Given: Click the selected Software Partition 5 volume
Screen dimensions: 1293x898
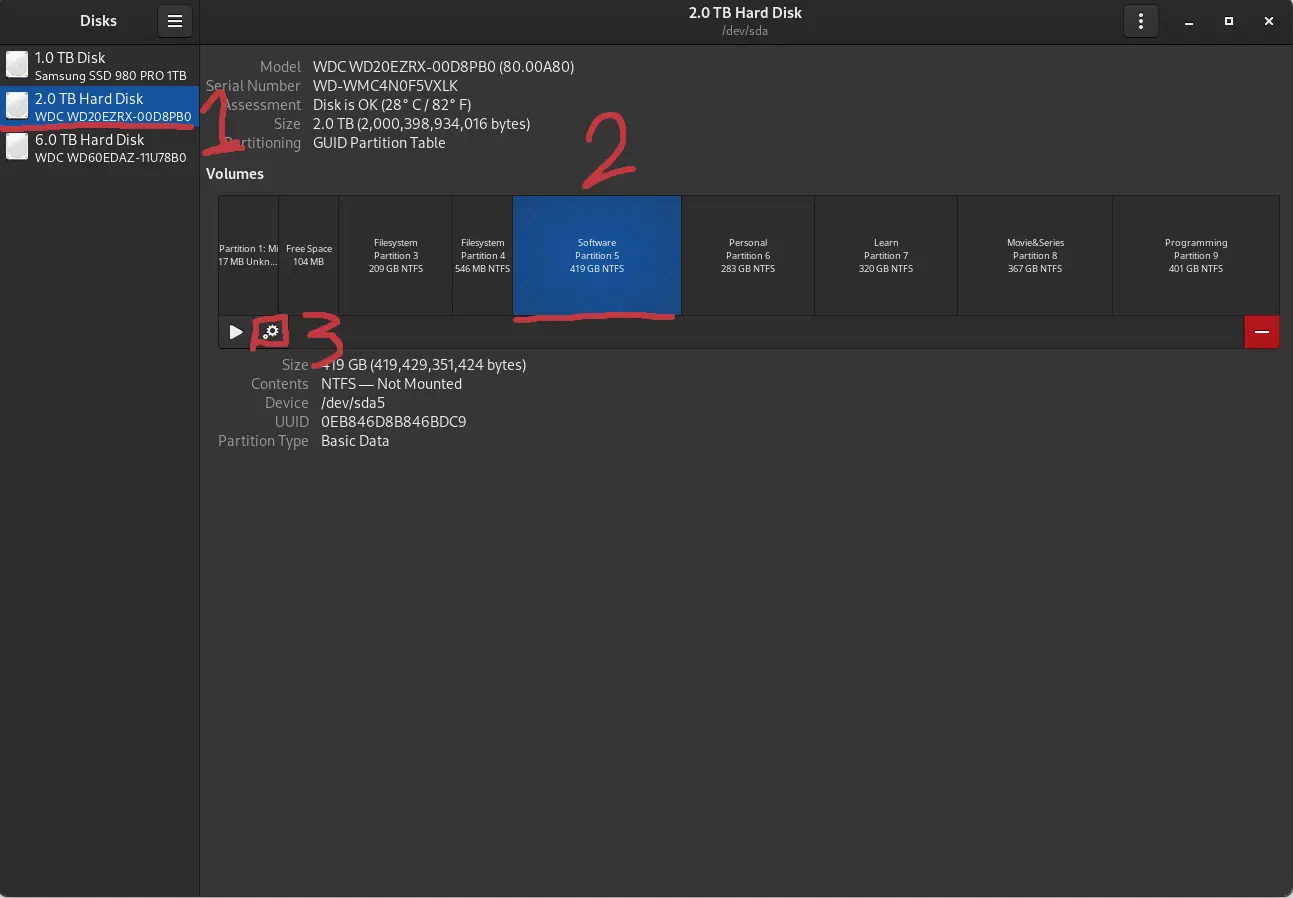Looking at the screenshot, I should point(596,255).
